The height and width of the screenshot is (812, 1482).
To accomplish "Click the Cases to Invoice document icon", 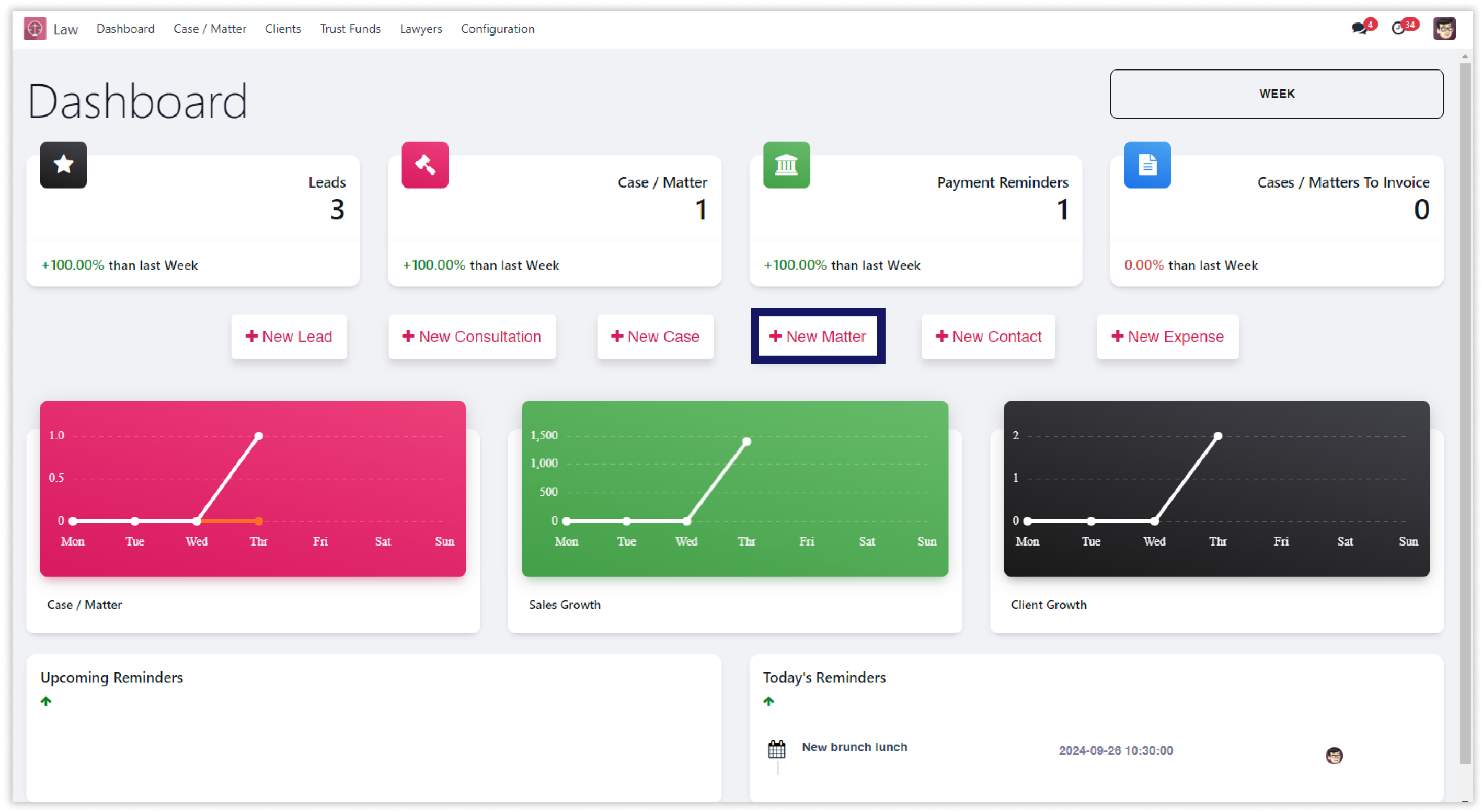I will click(x=1146, y=165).
